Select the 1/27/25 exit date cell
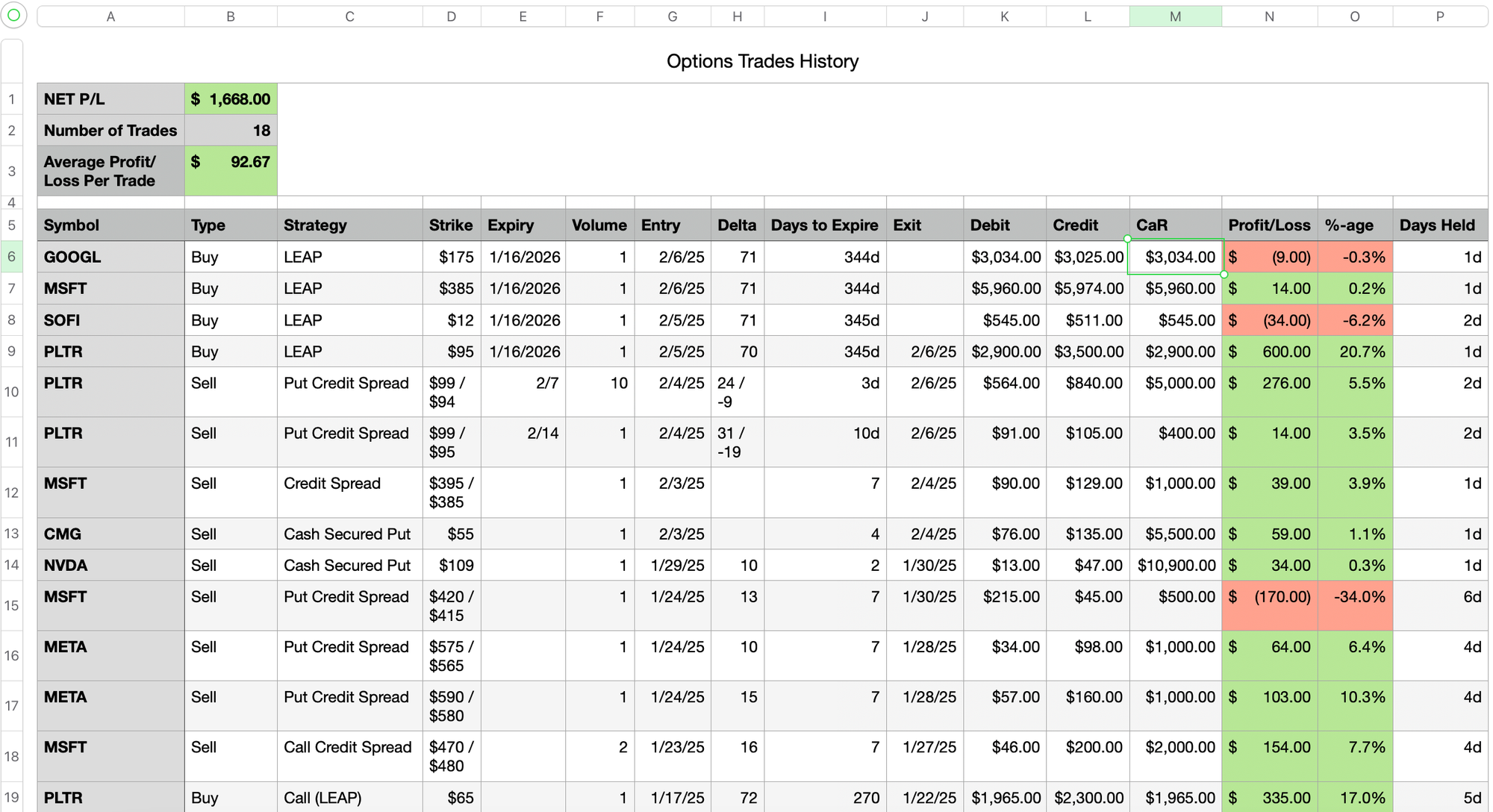This screenshot has width=1493, height=812. 925,756
